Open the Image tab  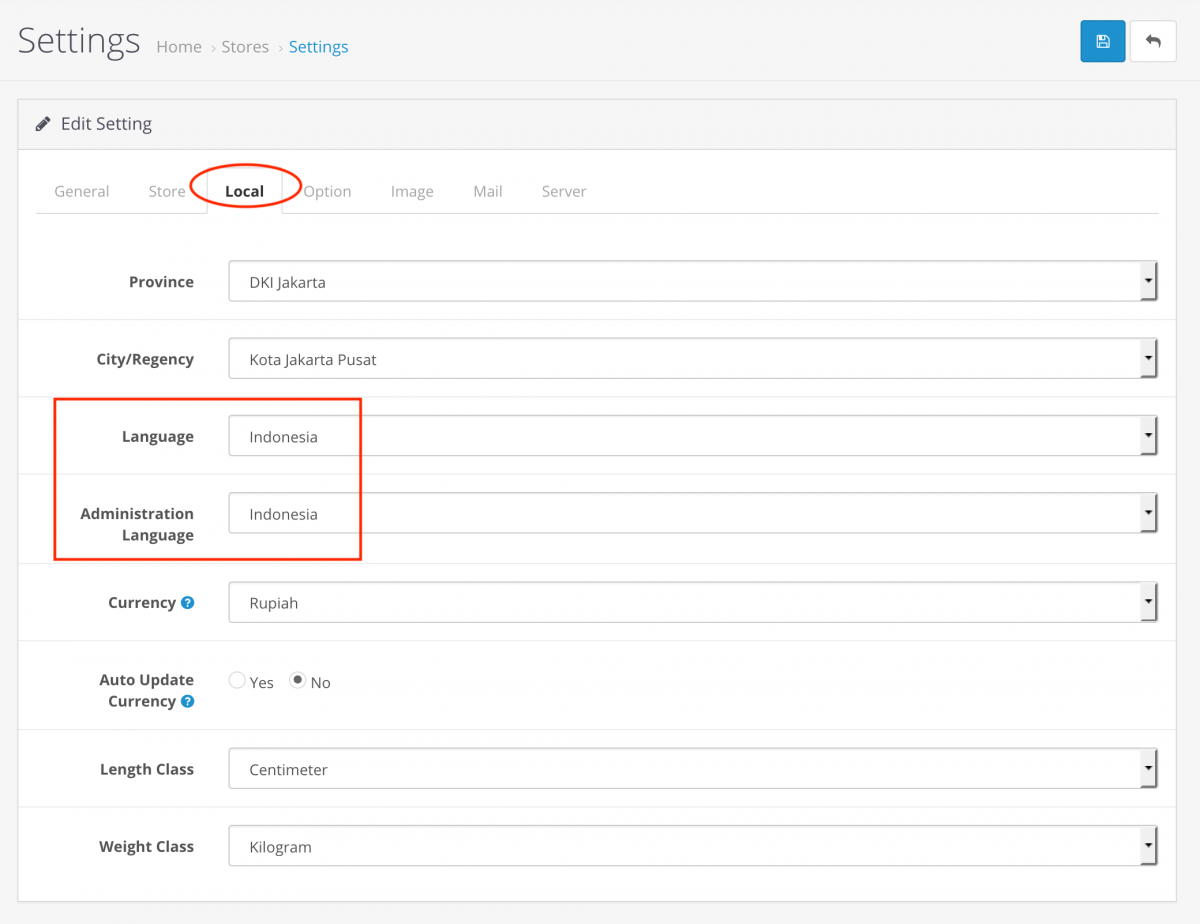pyautogui.click(x=412, y=191)
